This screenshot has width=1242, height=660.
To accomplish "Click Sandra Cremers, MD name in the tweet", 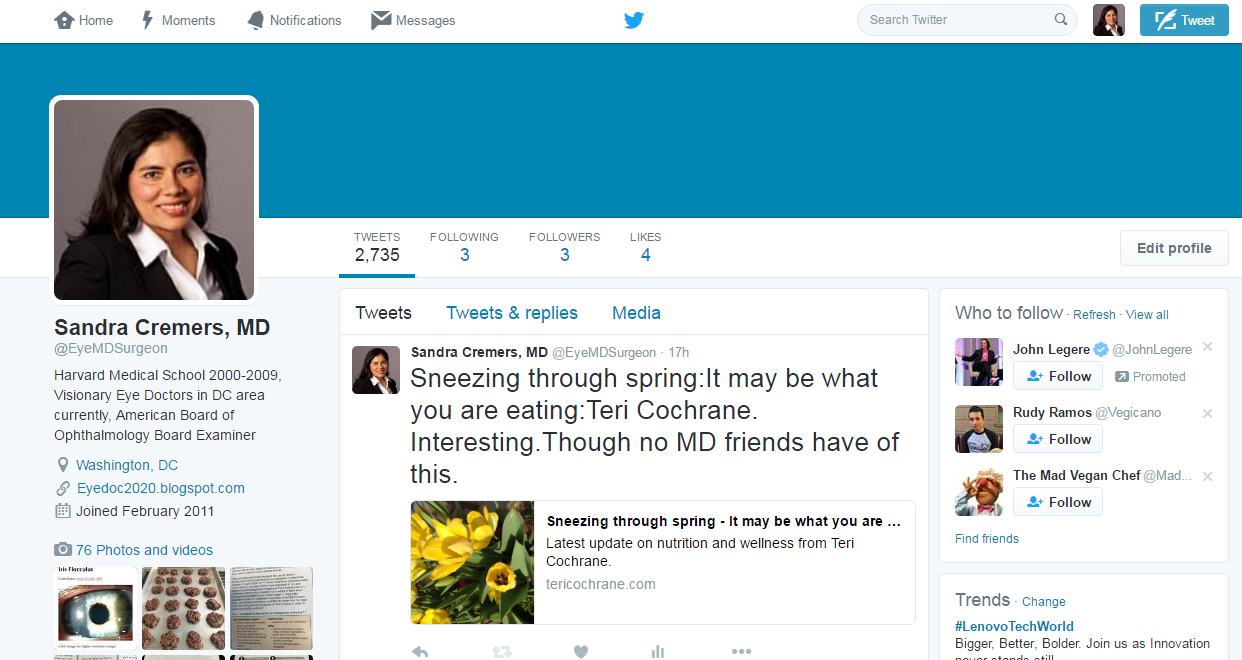I will pyautogui.click(x=479, y=352).
